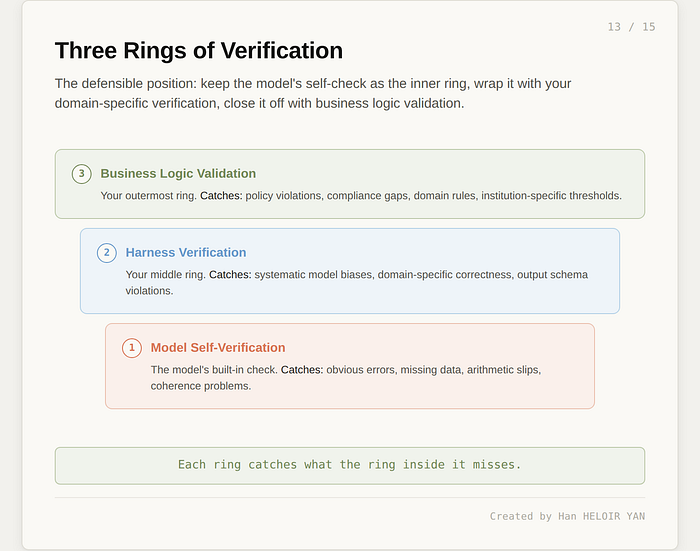Image resolution: width=700 pixels, height=551 pixels.
Task: Click the 'Your outermost ring' description line
Action: 361,196
